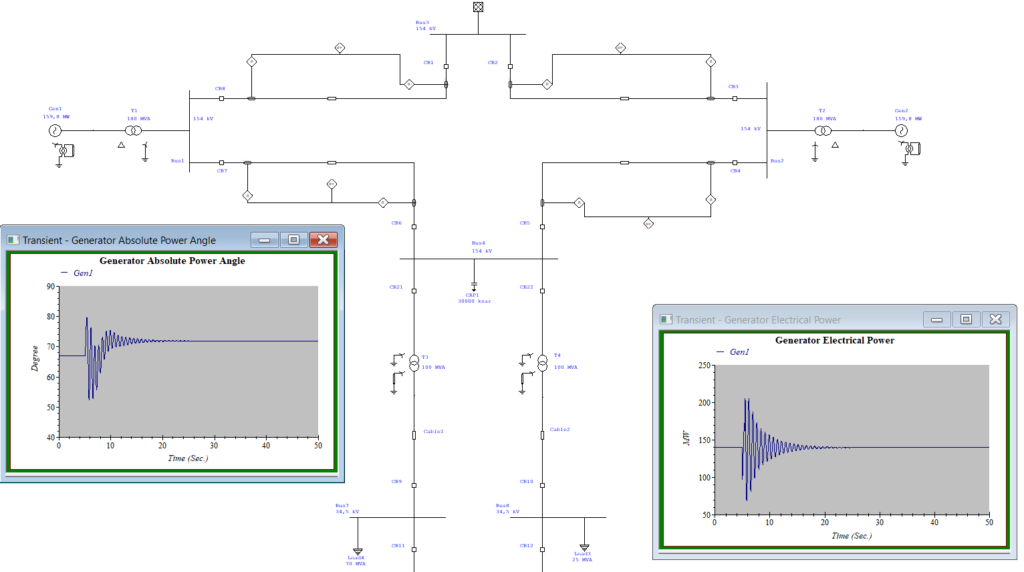
Task: Select circuit breaker CB1
Action: (446, 67)
